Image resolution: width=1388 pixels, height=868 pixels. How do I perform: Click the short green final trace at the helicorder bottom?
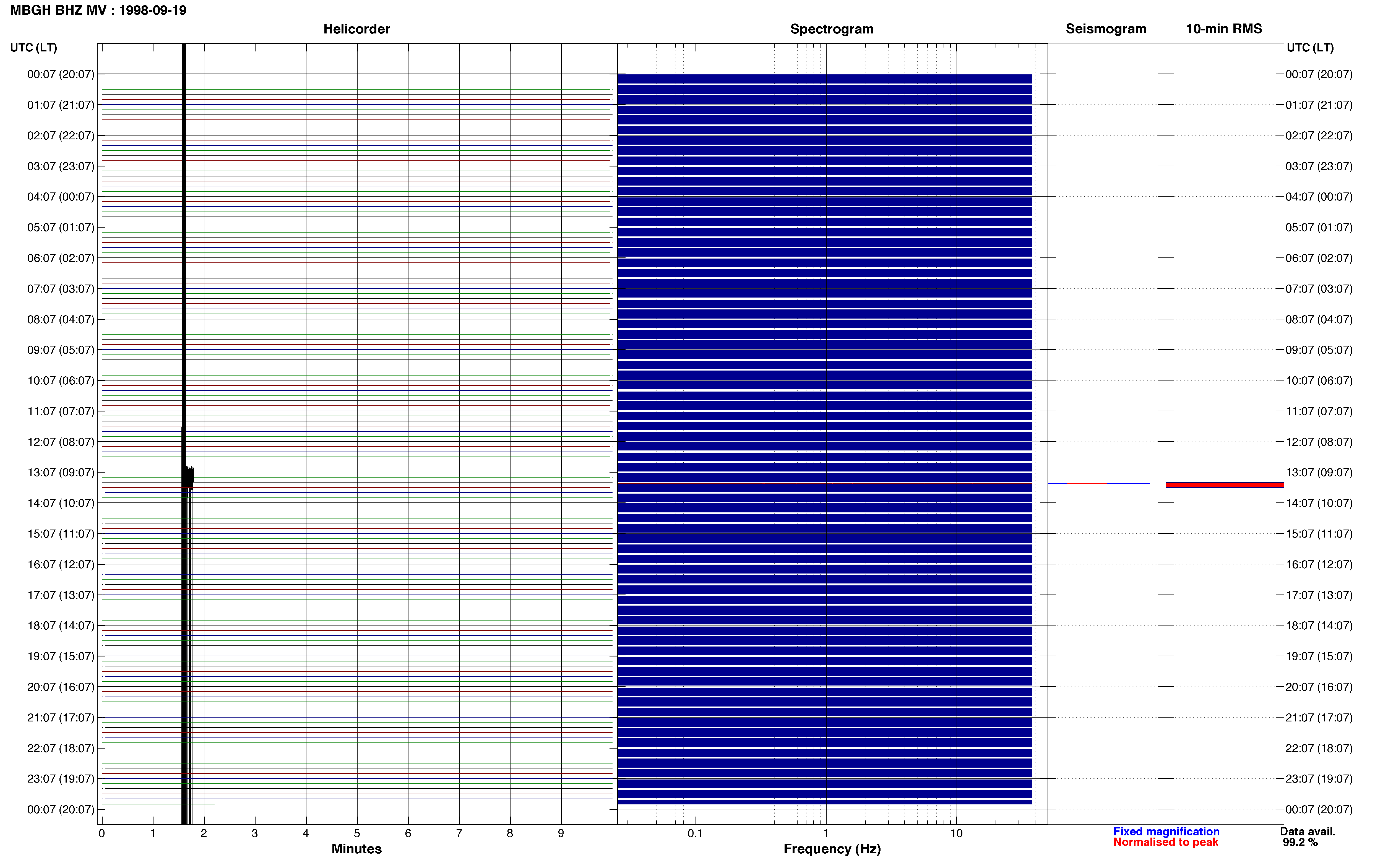158,804
